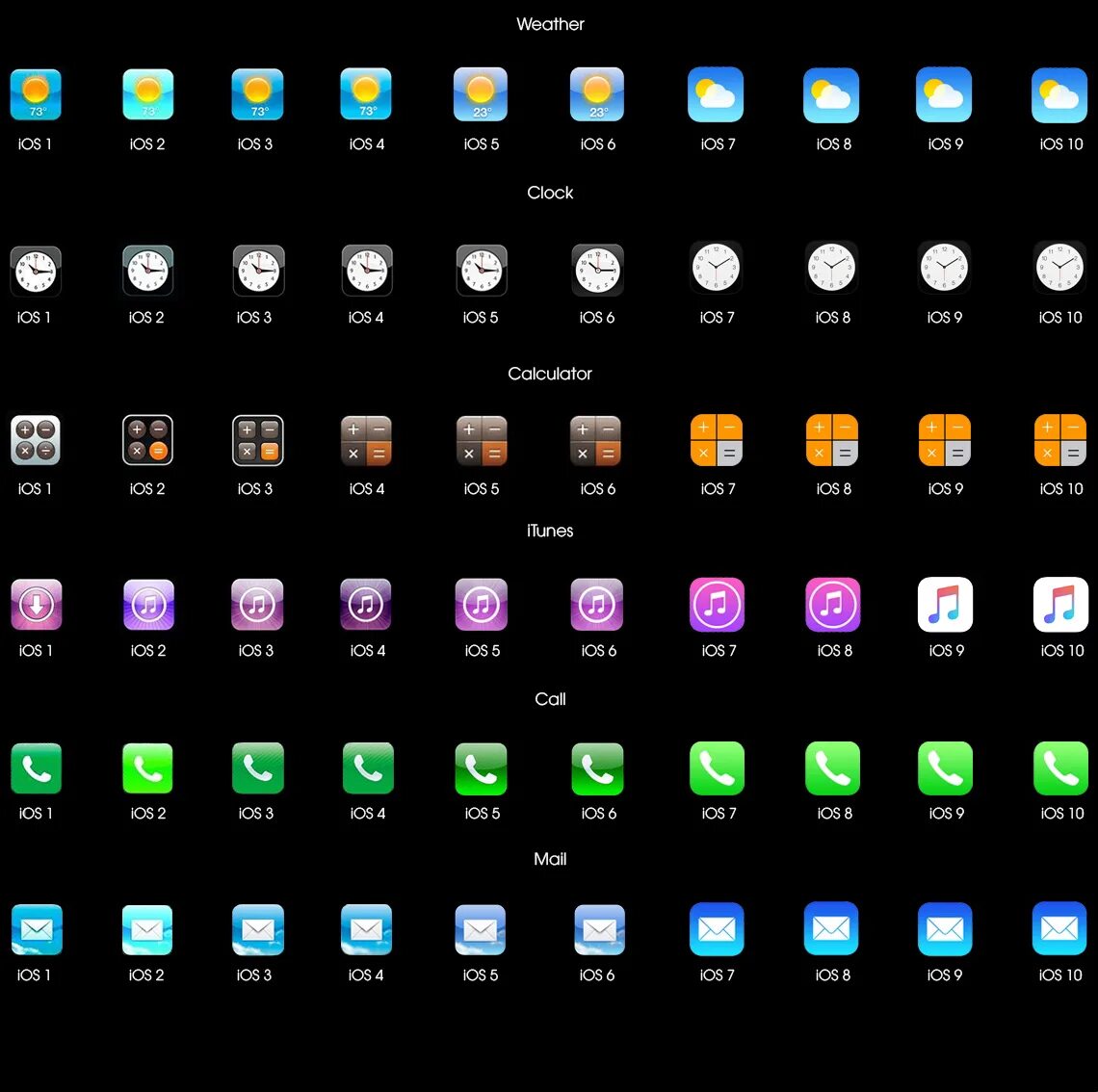The height and width of the screenshot is (1092, 1098).
Task: Click the iOS 1 Mail envelope icon
Action: [x=38, y=929]
